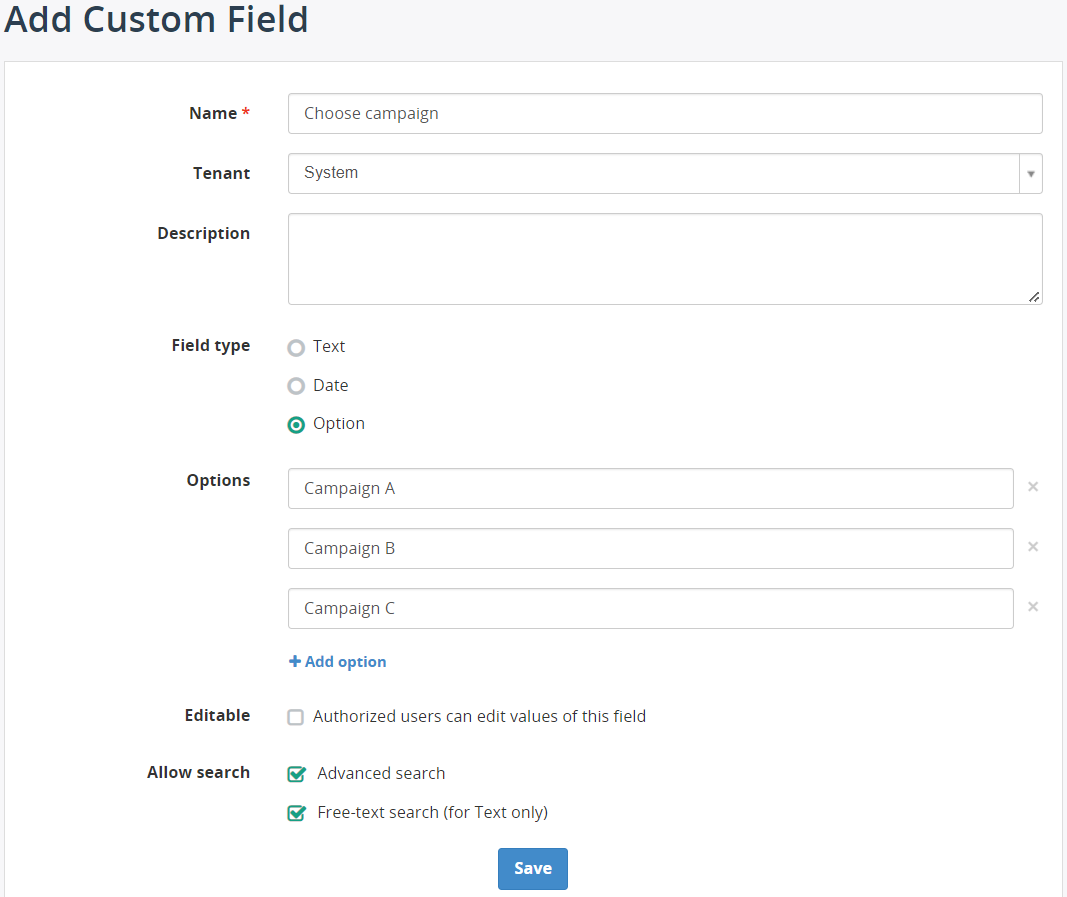This screenshot has height=897, width=1067.
Task: Remove the Campaign A option
Action: pyautogui.click(x=1032, y=487)
